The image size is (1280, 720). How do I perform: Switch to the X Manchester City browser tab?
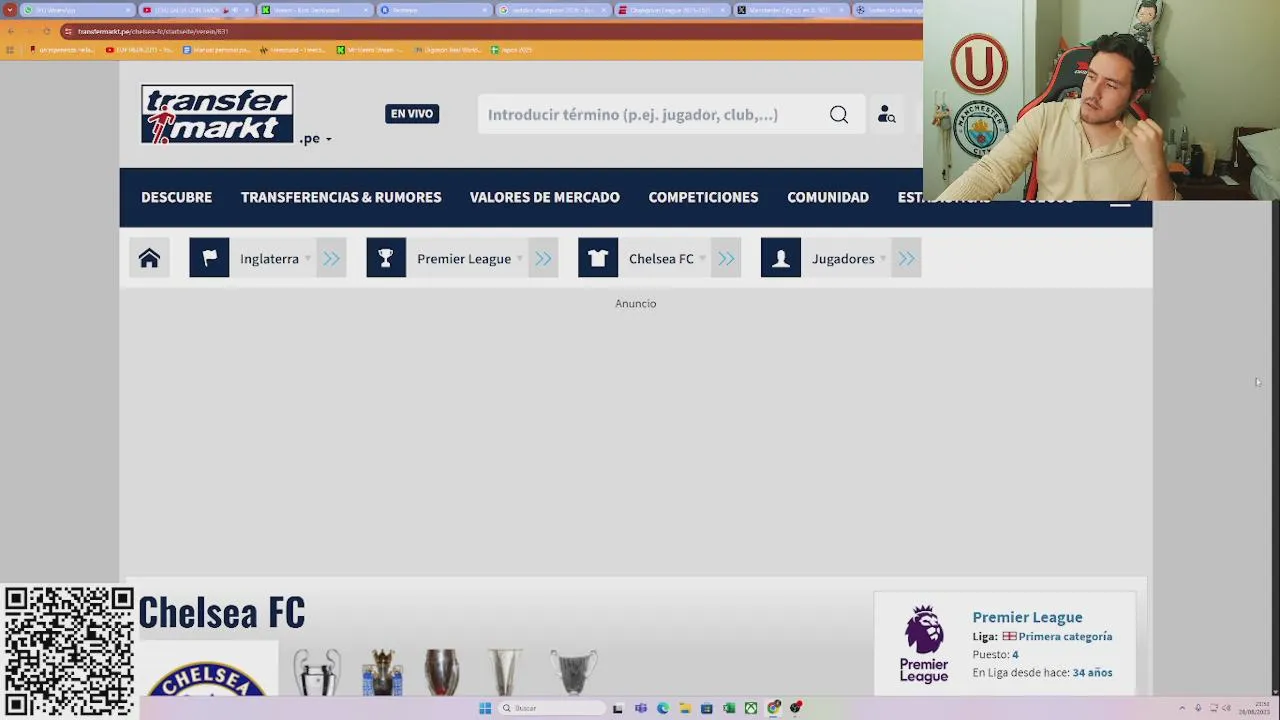pyautogui.click(x=791, y=10)
